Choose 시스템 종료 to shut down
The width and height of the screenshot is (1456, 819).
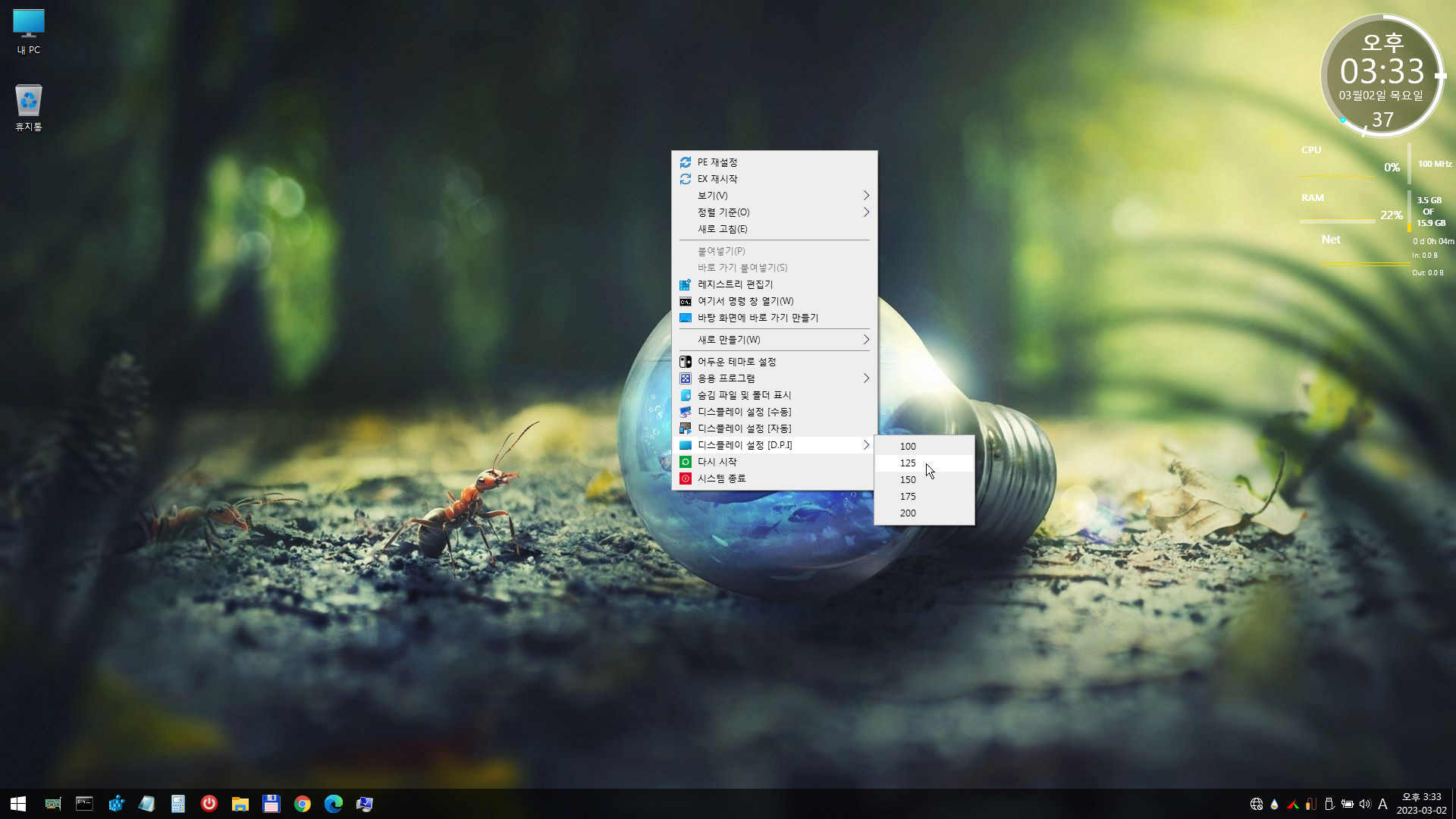[x=774, y=479]
